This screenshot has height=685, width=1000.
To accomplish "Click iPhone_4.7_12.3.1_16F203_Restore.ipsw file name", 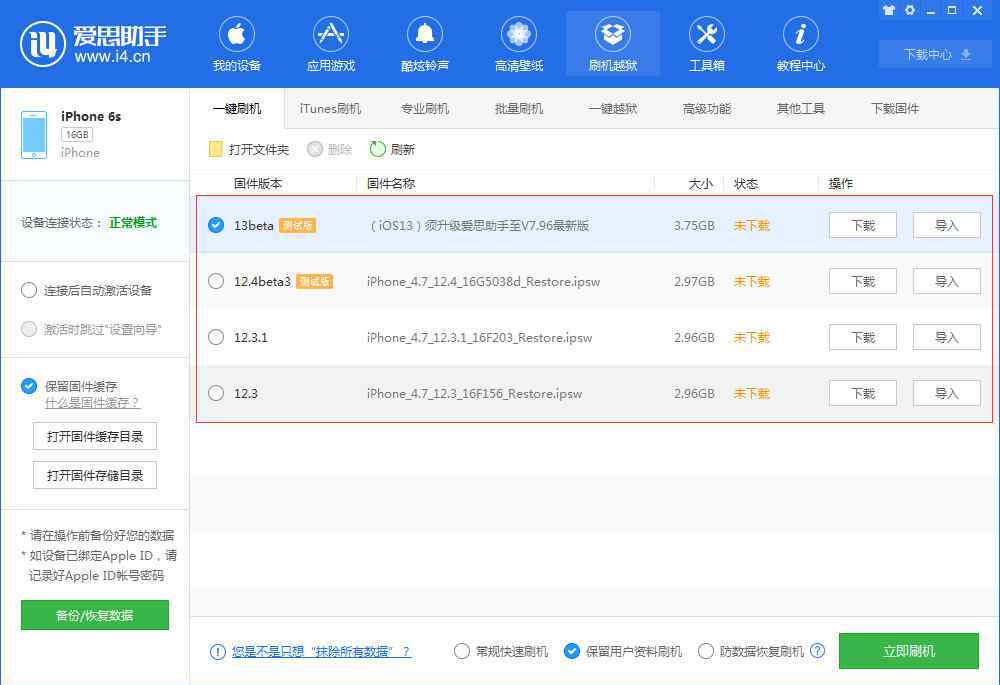I will [x=479, y=337].
